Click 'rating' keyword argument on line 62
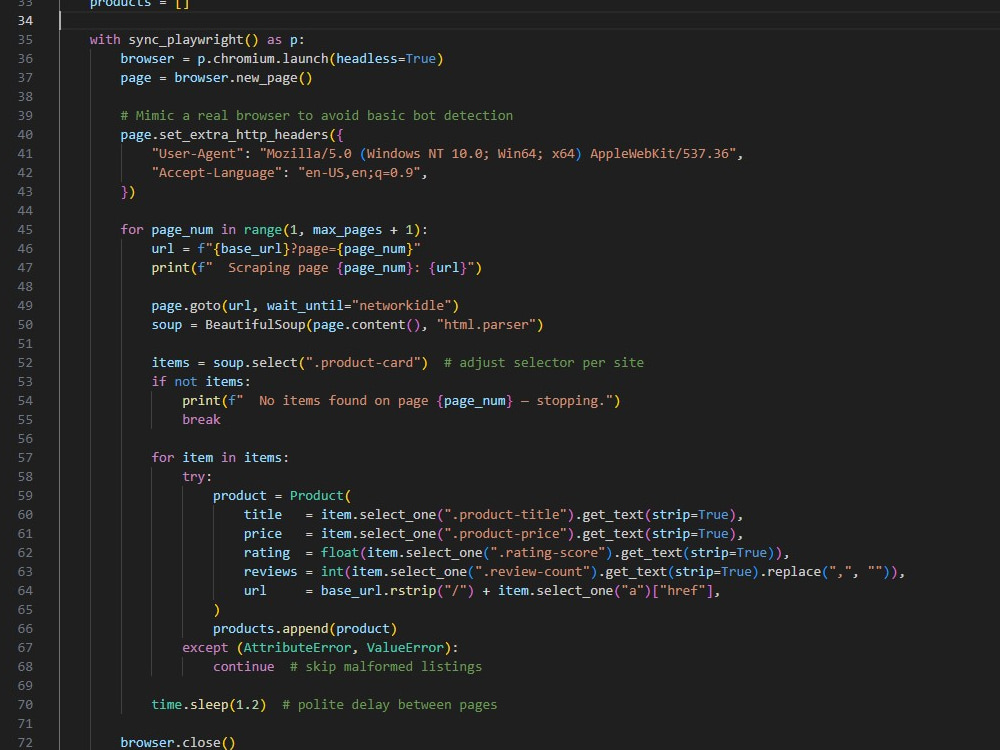Image resolution: width=1000 pixels, height=750 pixels. pos(267,553)
